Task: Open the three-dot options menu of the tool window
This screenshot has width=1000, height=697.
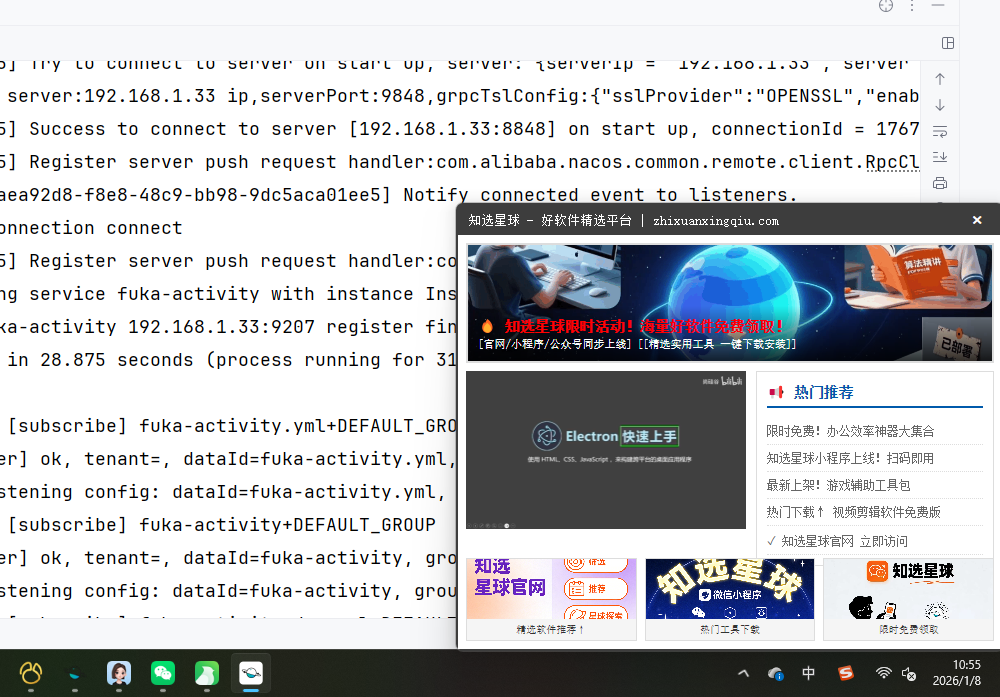Action: (912, 6)
